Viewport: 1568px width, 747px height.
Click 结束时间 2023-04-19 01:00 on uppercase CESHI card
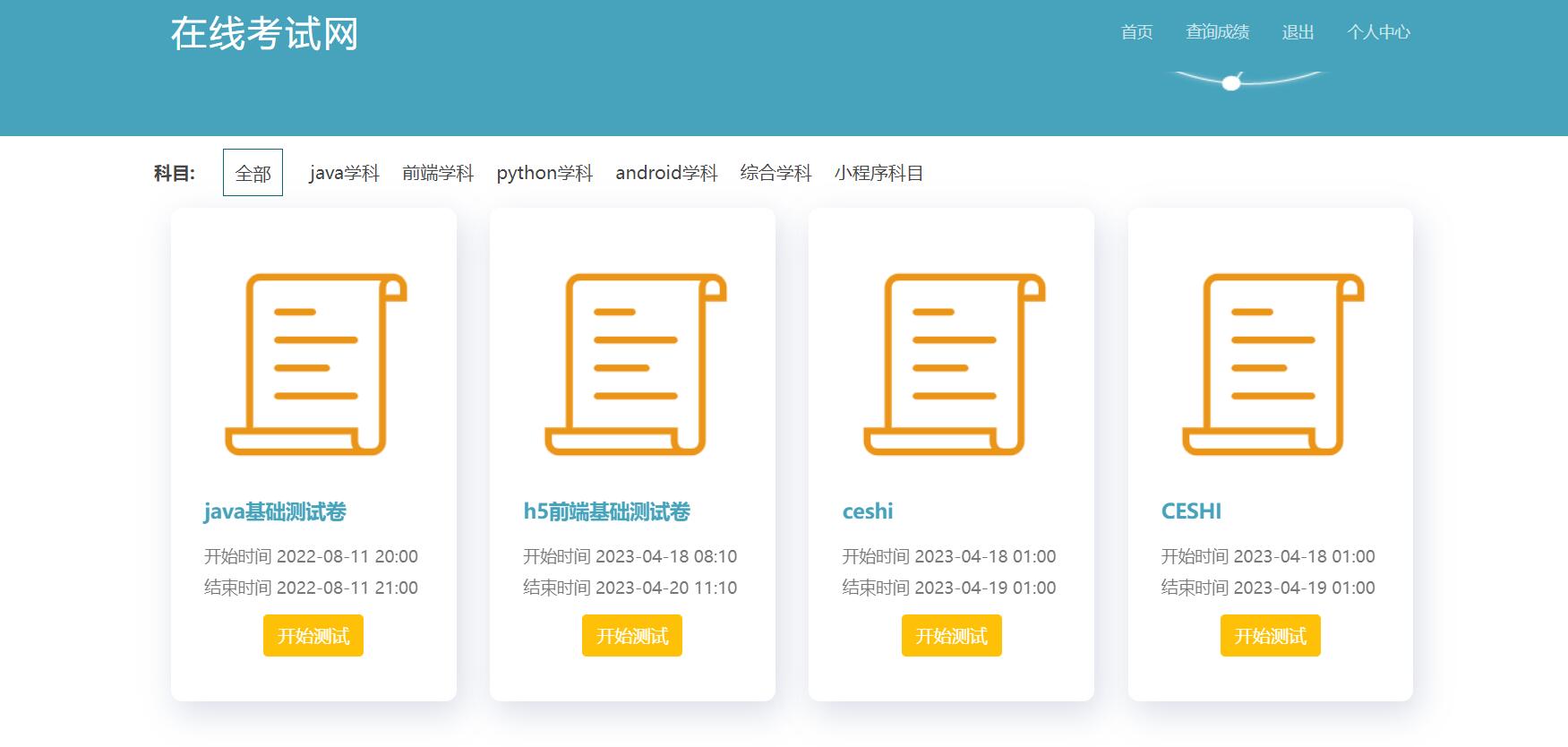[1268, 588]
